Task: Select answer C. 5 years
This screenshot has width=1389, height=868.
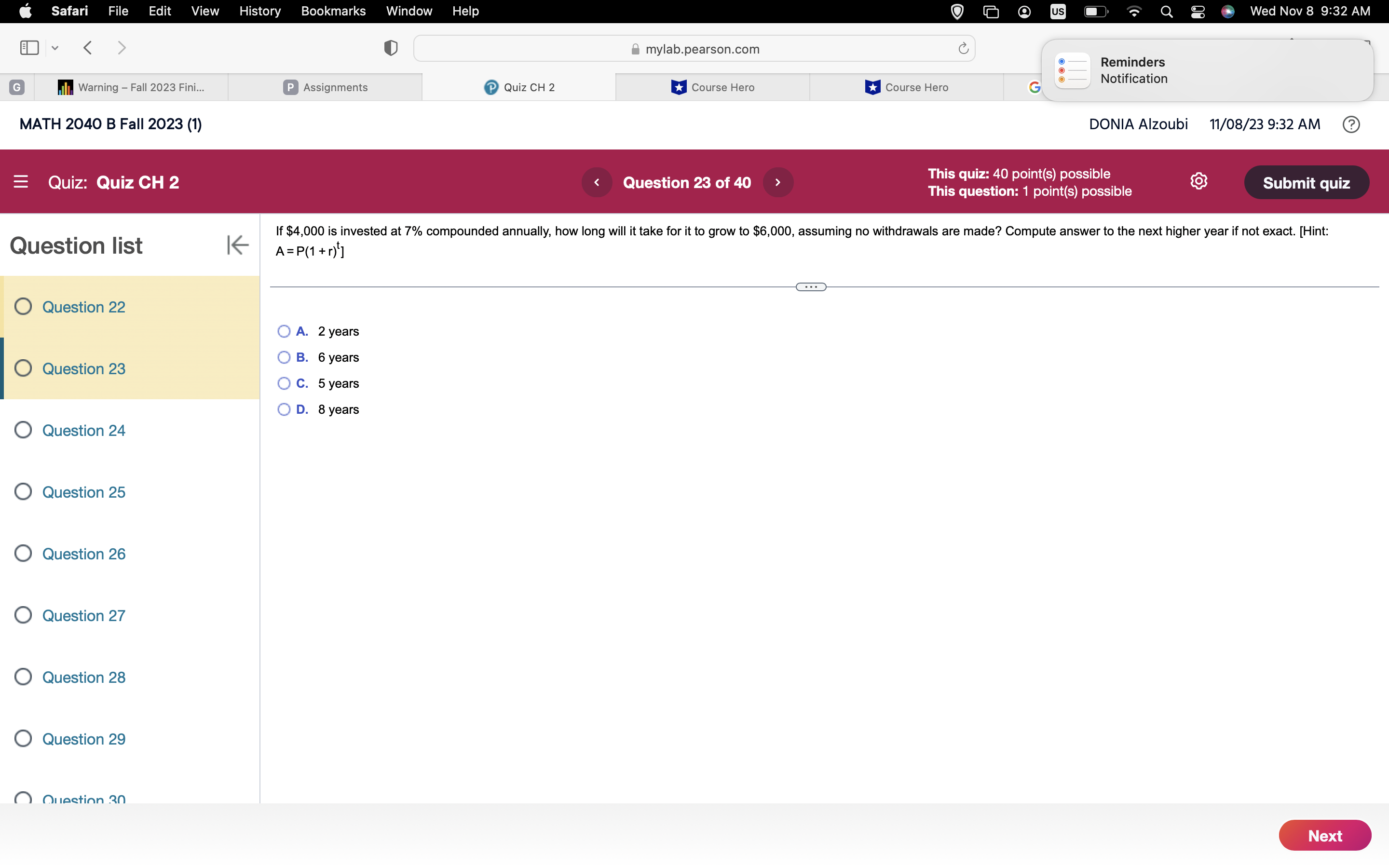Action: point(284,383)
